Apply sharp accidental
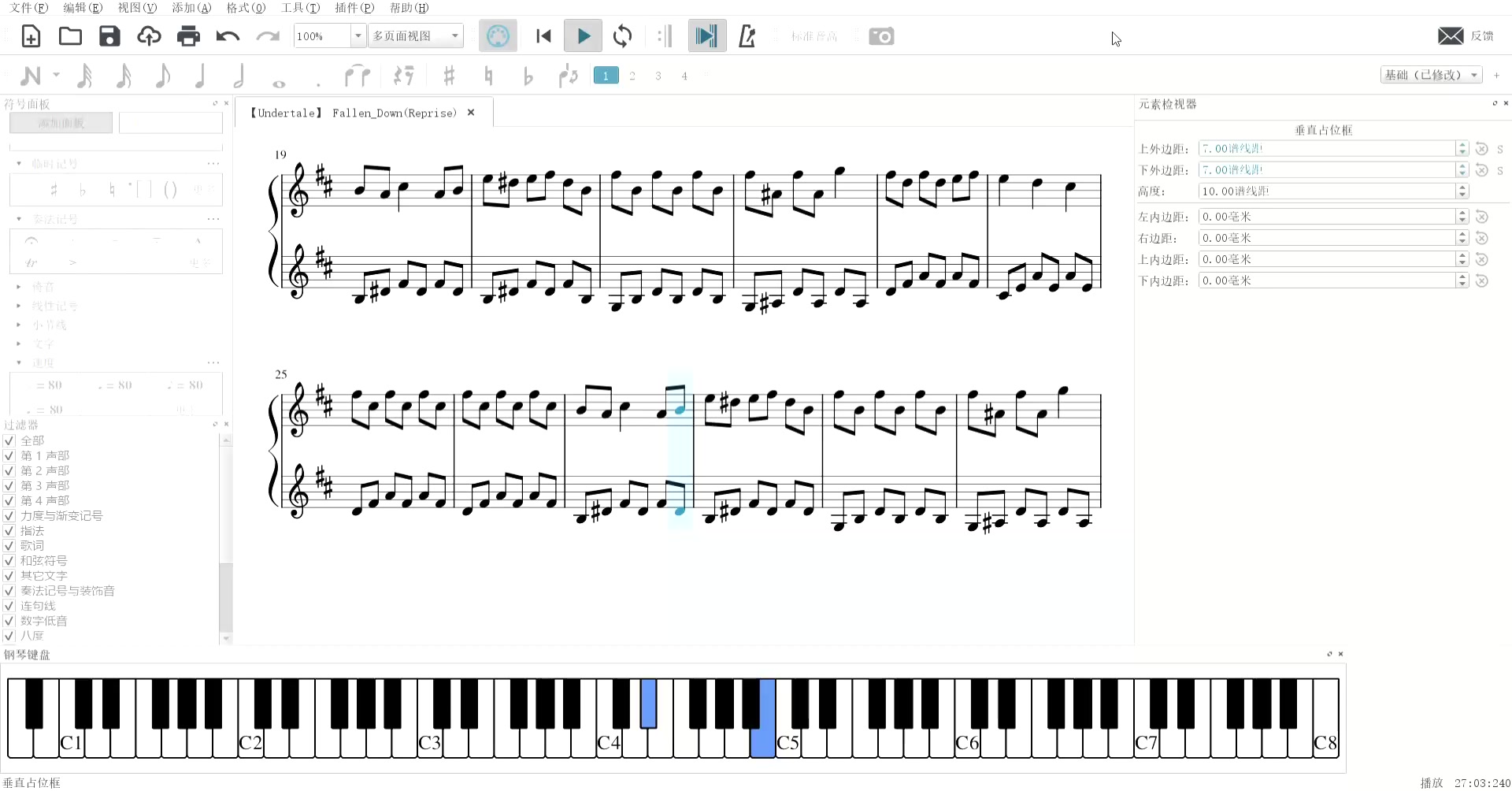Screen dimensions: 1512x791 pos(449,76)
